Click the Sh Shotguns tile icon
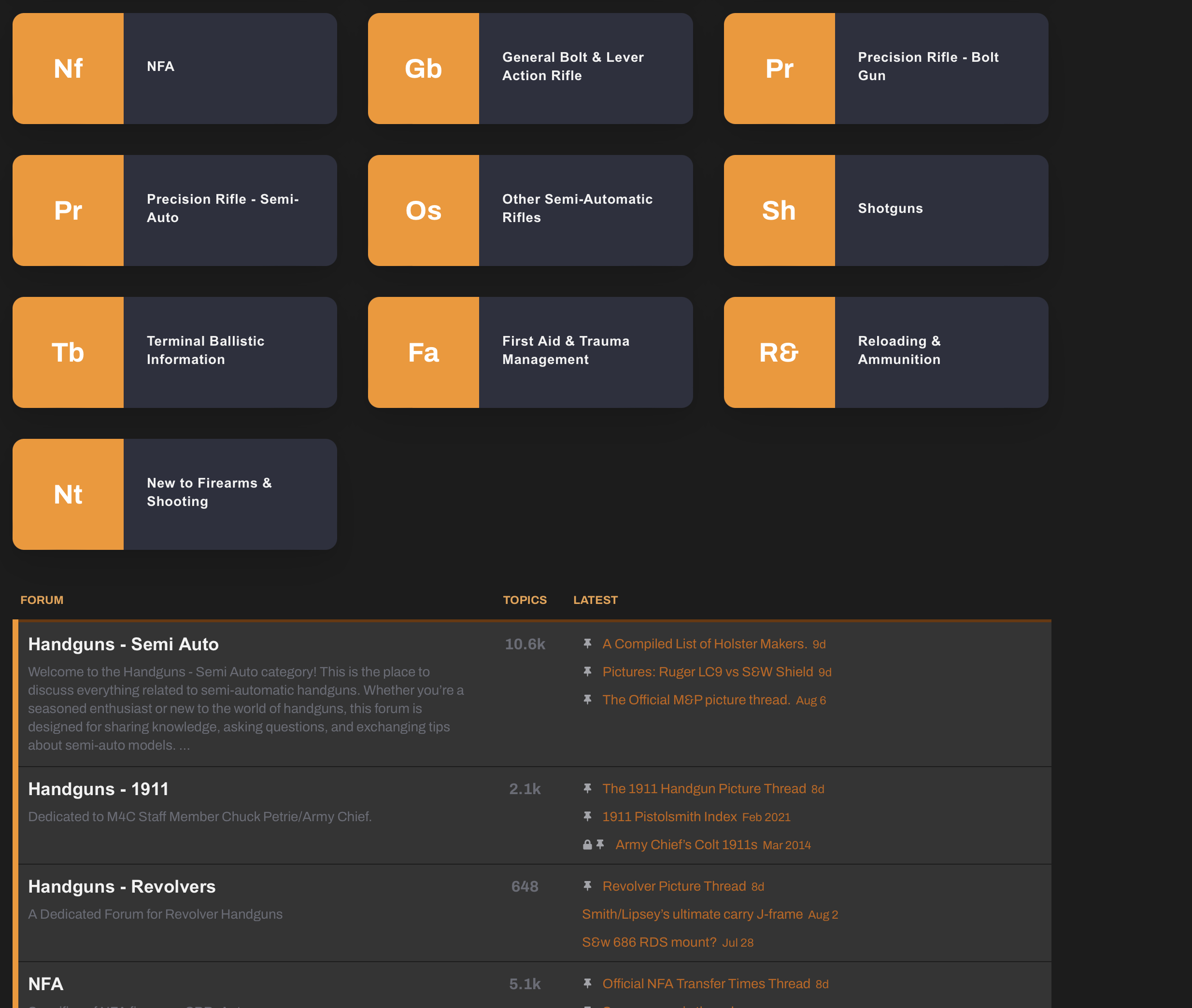 tap(779, 210)
